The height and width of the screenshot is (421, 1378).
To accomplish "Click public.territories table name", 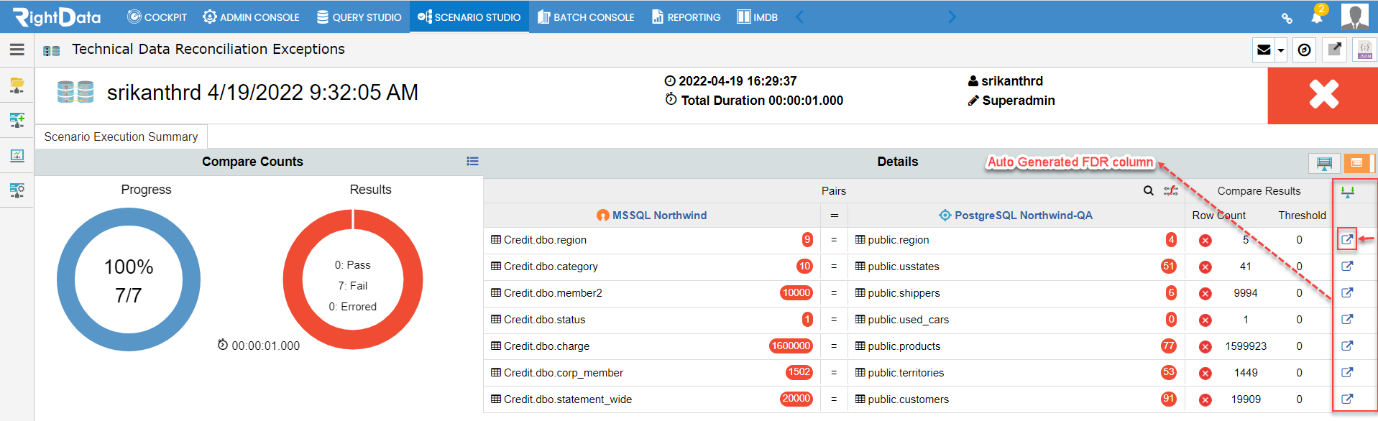I will [x=906, y=373].
